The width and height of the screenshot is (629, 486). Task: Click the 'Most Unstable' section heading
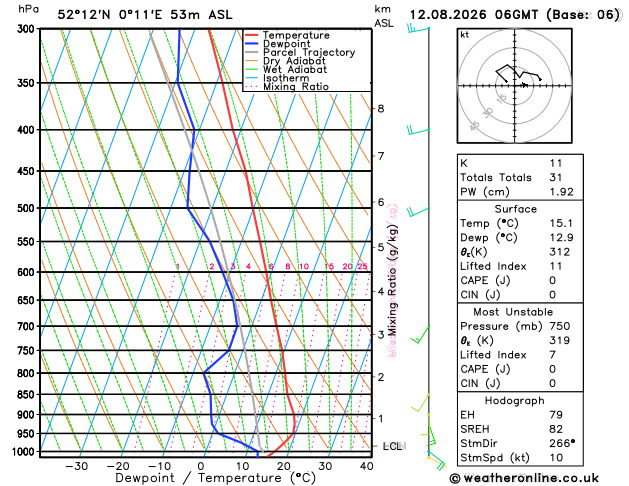(x=513, y=312)
